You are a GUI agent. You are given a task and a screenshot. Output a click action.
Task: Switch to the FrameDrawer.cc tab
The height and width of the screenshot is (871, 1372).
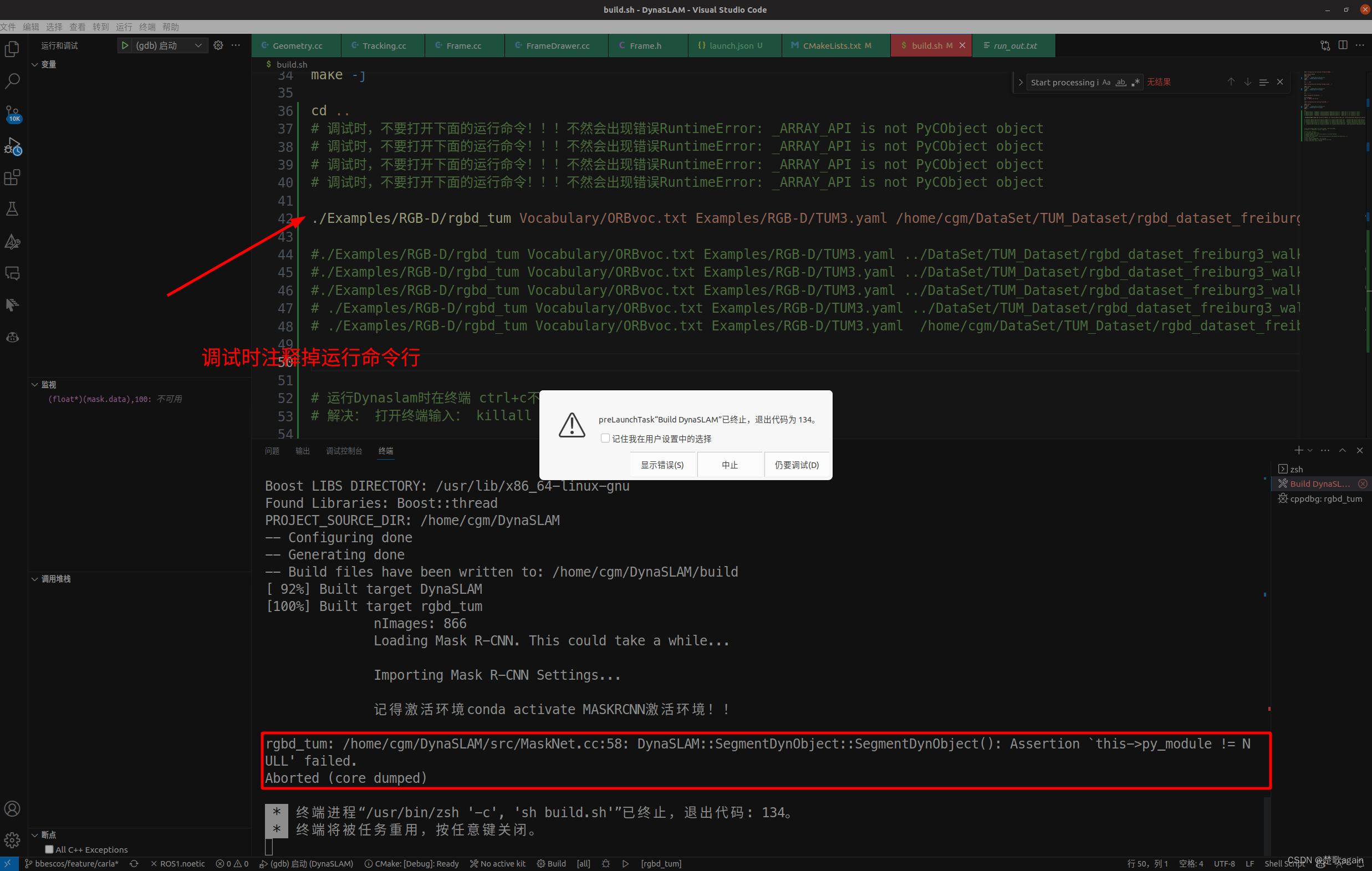[x=557, y=45]
